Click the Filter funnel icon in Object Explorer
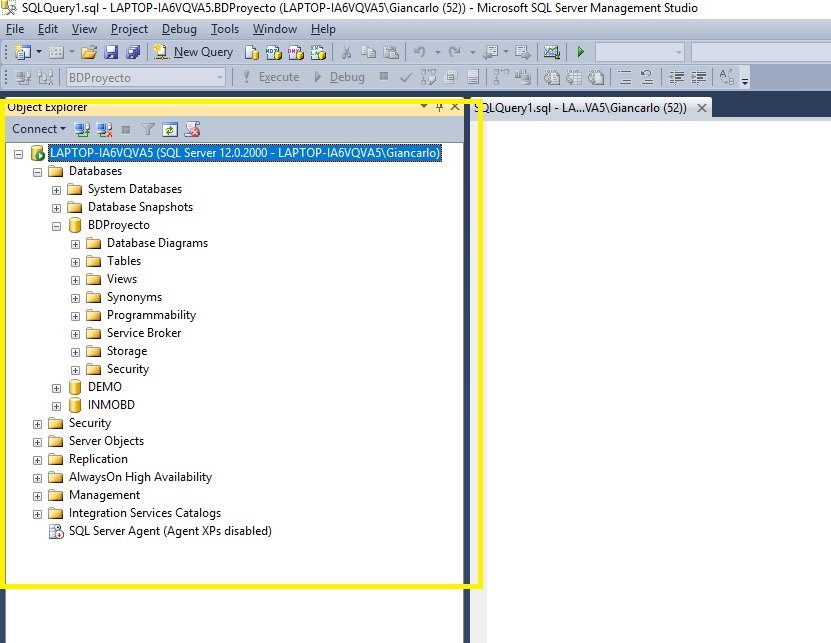The height and width of the screenshot is (643, 831). pyautogui.click(x=148, y=129)
